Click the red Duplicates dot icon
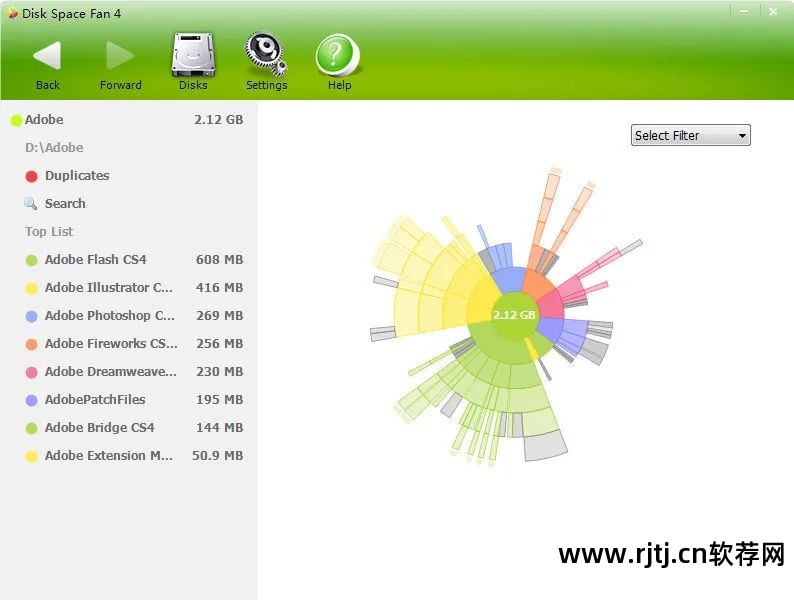 31,176
